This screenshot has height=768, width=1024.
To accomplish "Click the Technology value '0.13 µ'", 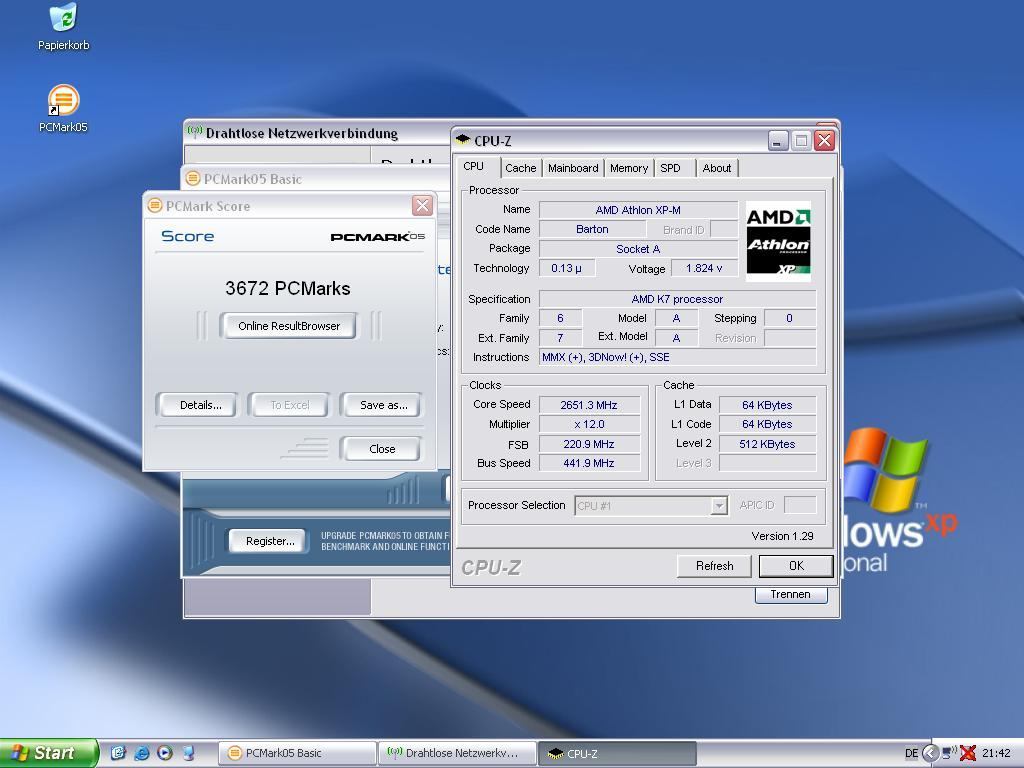I will (566, 268).
